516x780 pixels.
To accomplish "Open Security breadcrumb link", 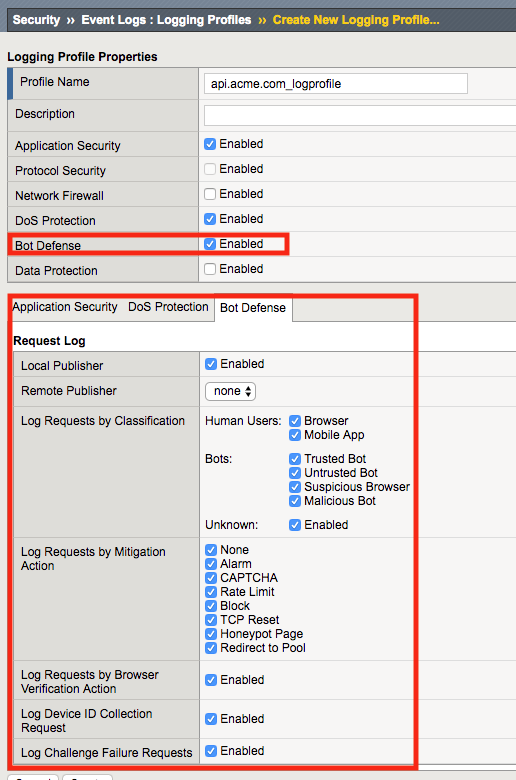I will coord(36,20).
